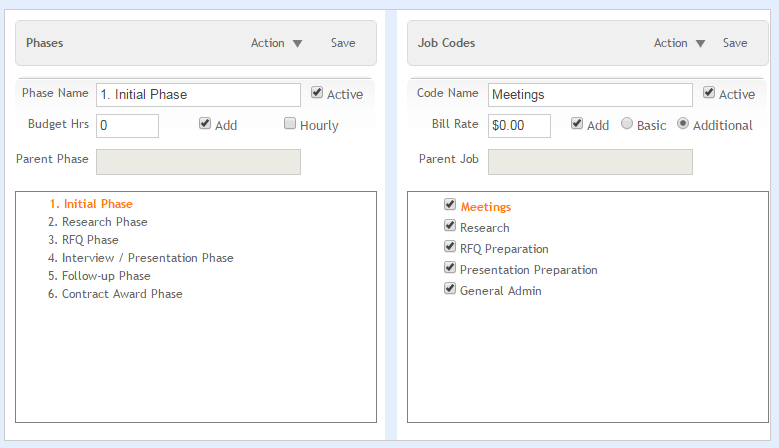This screenshot has height=448, width=779.
Task: Click the Bill Rate input field
Action: point(519,125)
